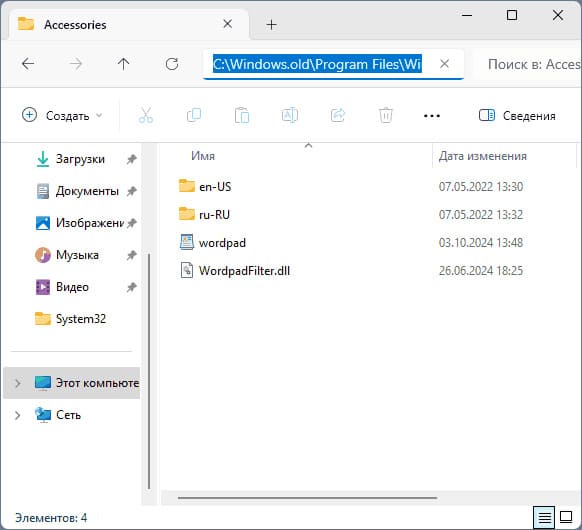
Task: Sort files by Дата изменения column
Action: pyautogui.click(x=483, y=156)
